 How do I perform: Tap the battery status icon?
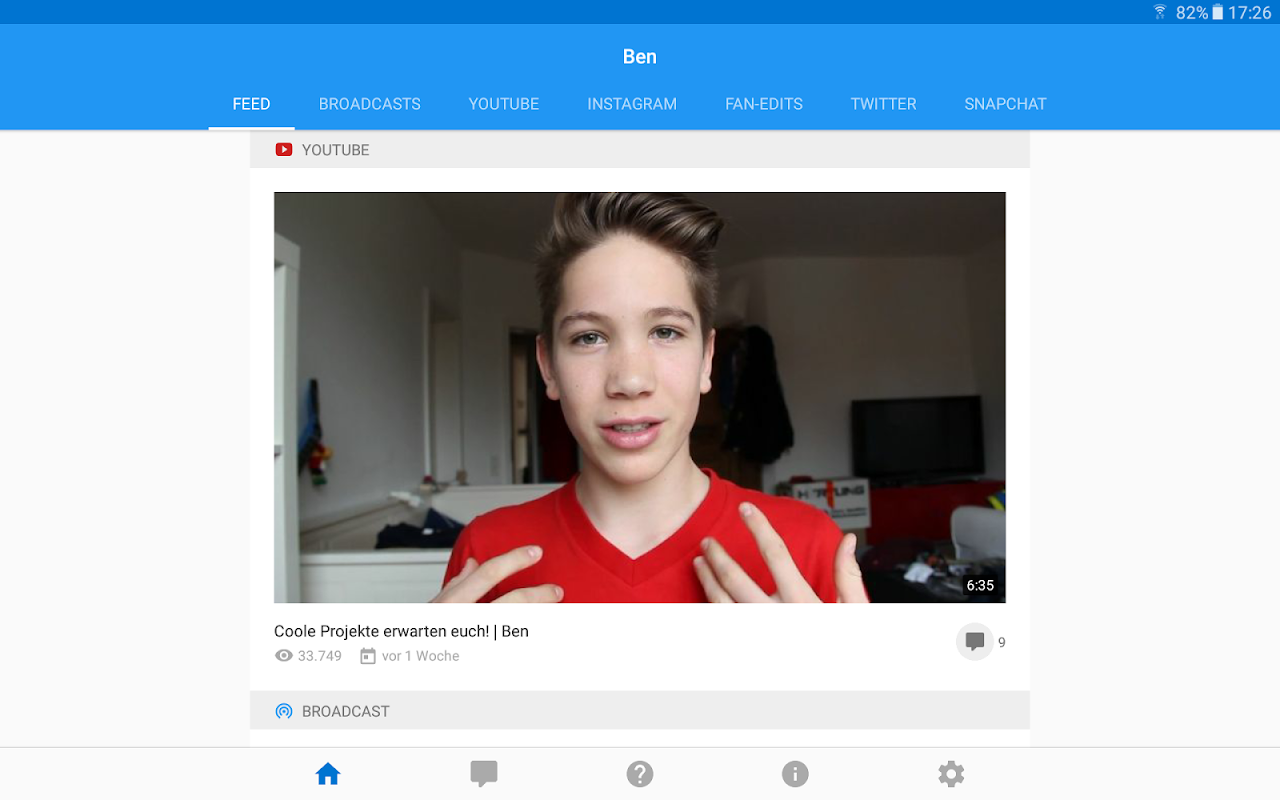coord(1217,12)
